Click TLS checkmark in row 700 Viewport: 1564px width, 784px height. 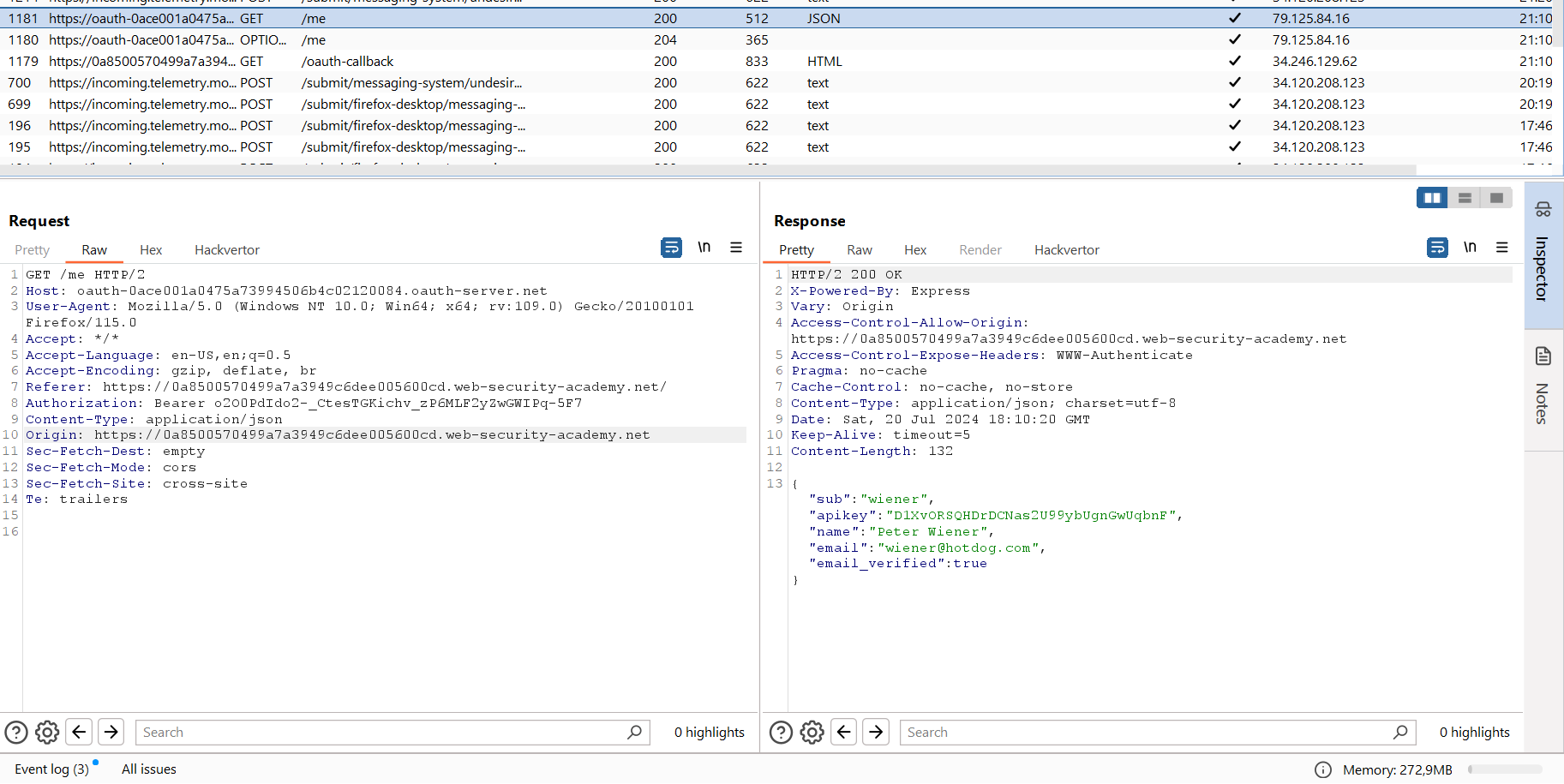coord(1235,82)
